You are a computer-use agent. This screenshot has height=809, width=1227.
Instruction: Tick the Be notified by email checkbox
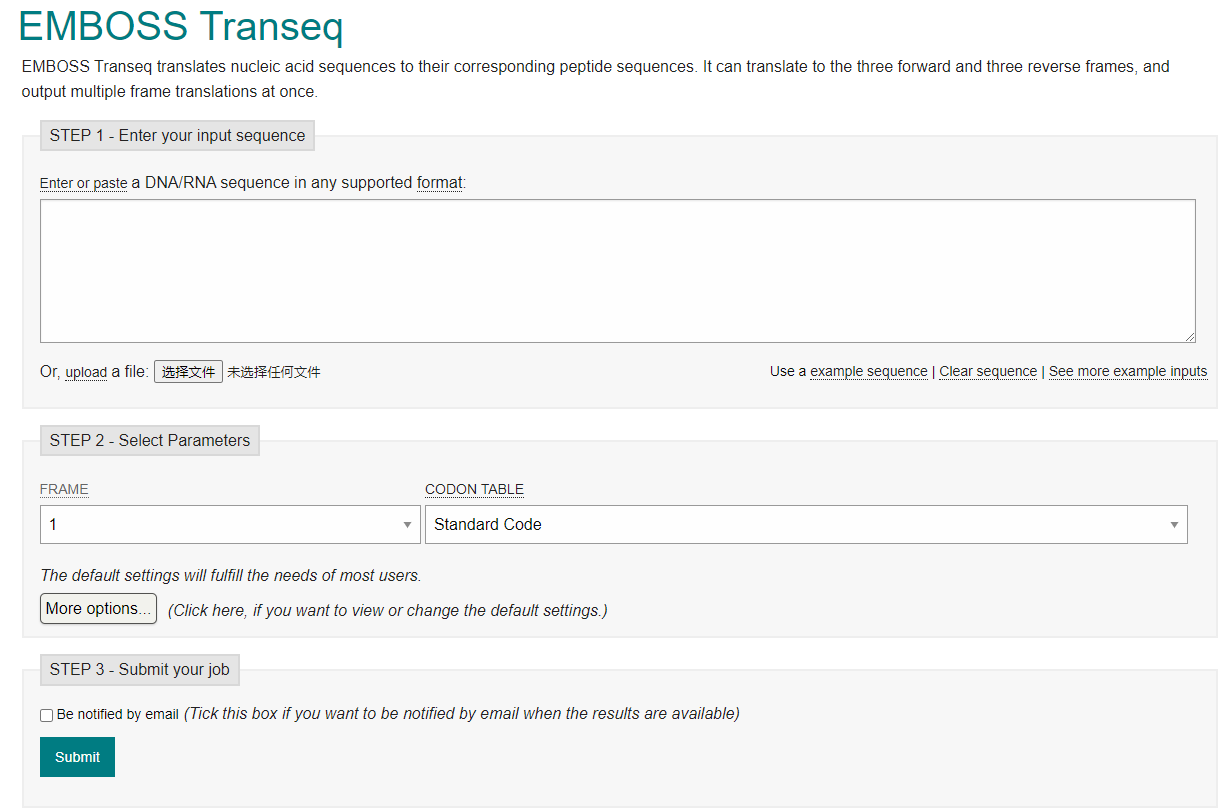click(x=47, y=715)
